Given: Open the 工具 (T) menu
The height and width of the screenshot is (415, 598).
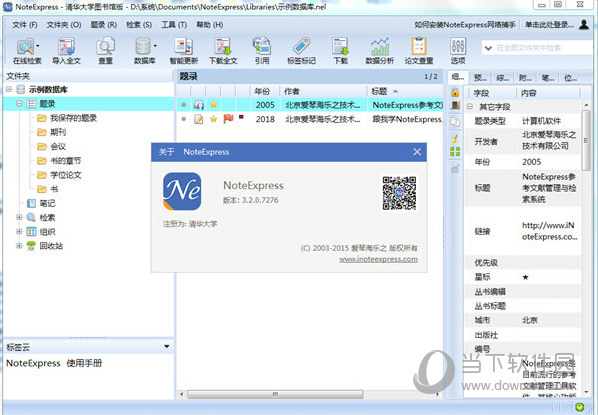Looking at the screenshot, I should tap(174, 25).
